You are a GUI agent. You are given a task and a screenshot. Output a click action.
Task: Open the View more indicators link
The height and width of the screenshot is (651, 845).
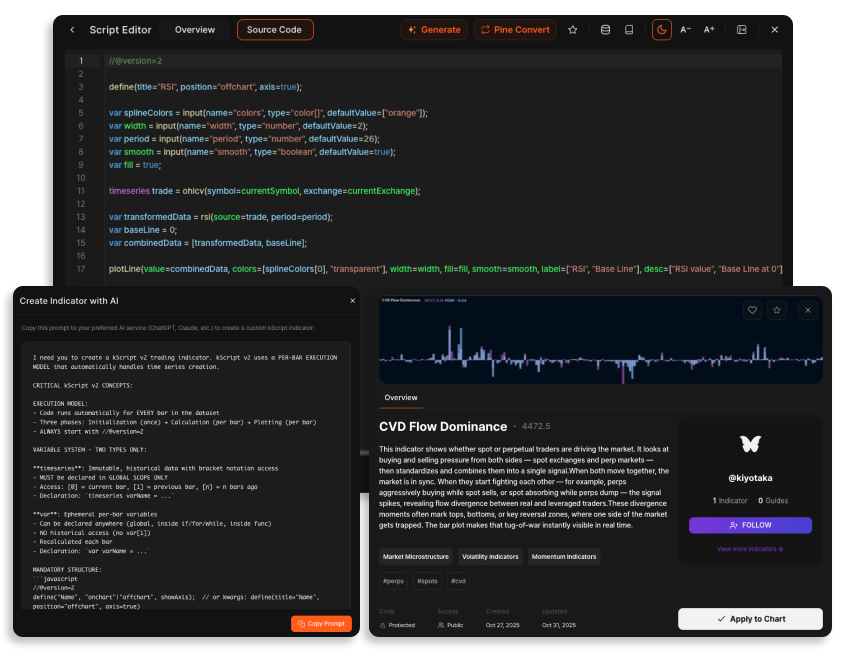point(750,549)
